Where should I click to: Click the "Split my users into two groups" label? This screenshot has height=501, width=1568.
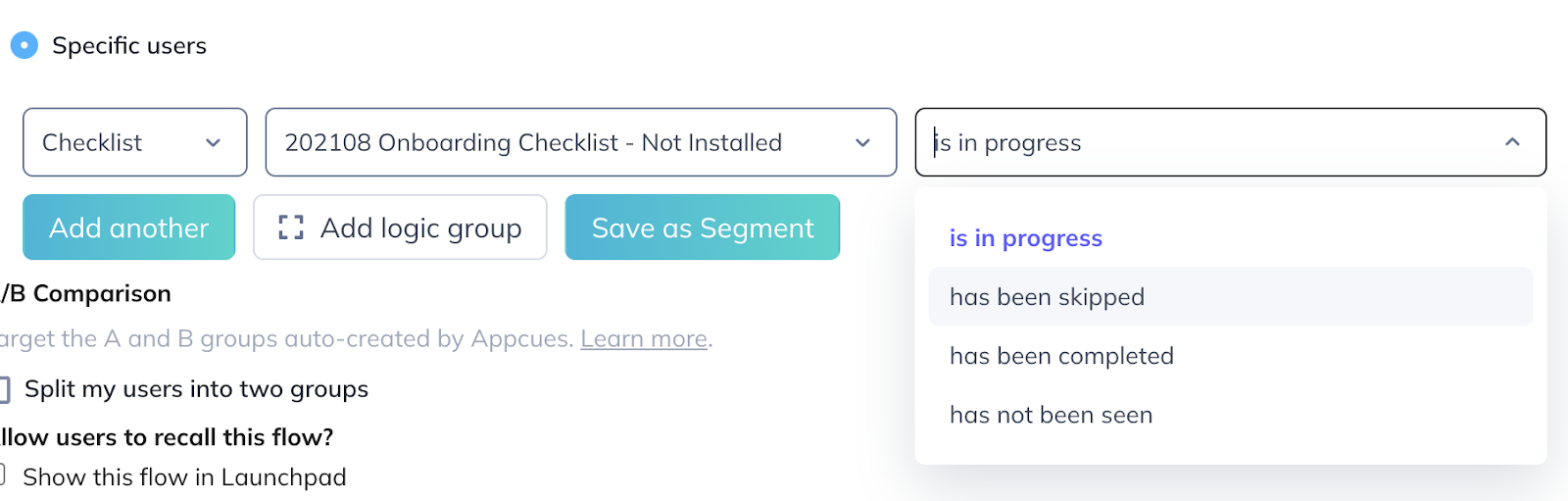click(x=196, y=389)
